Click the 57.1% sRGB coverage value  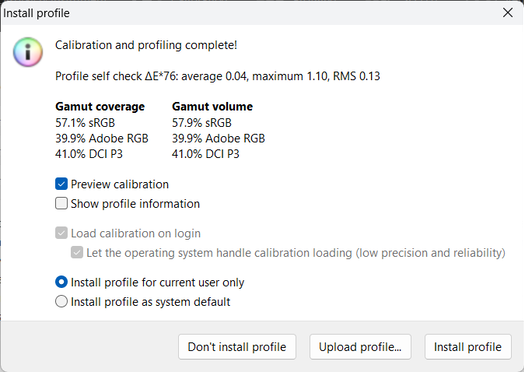[x=85, y=123]
